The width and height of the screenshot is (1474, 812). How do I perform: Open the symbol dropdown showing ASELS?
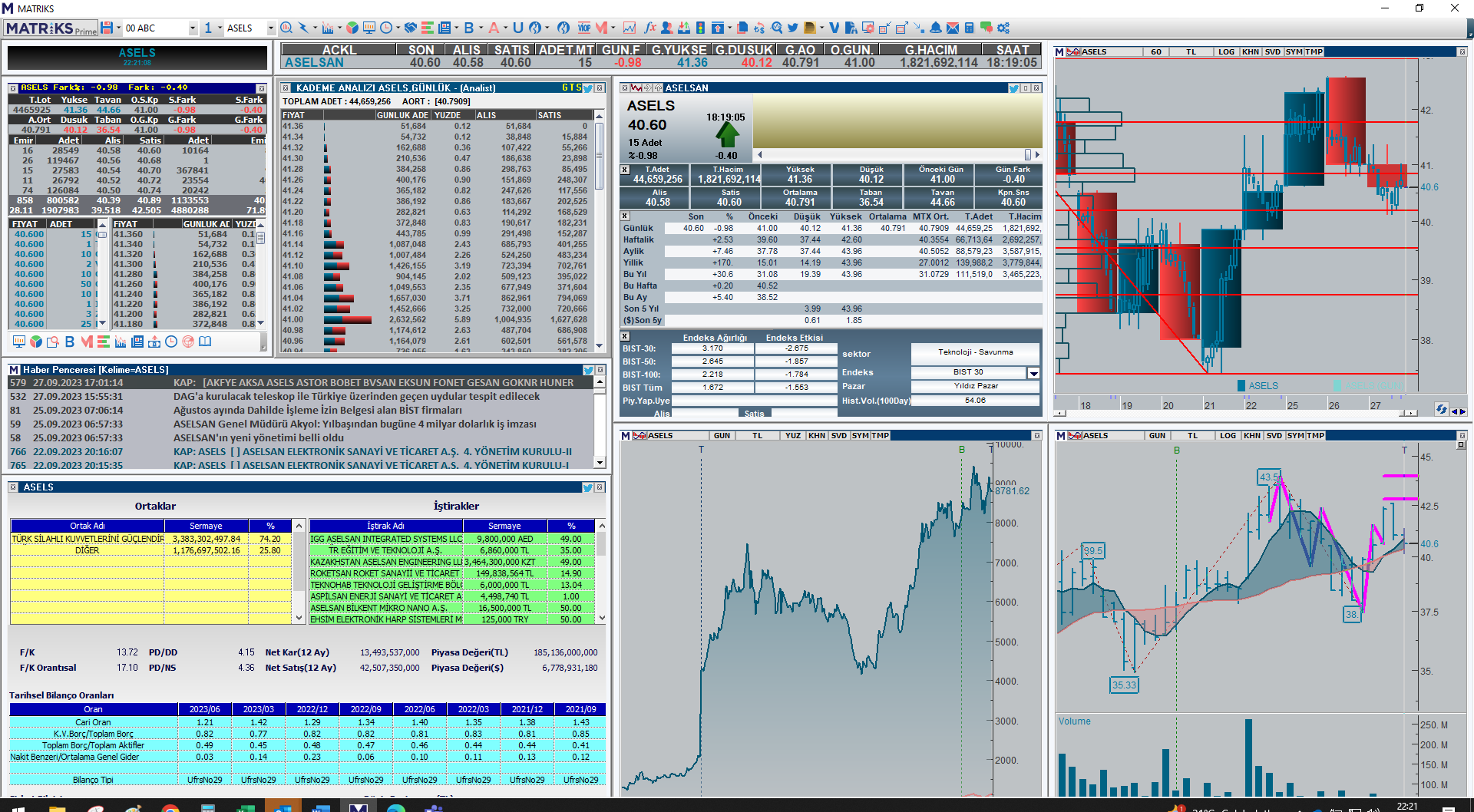270,28
